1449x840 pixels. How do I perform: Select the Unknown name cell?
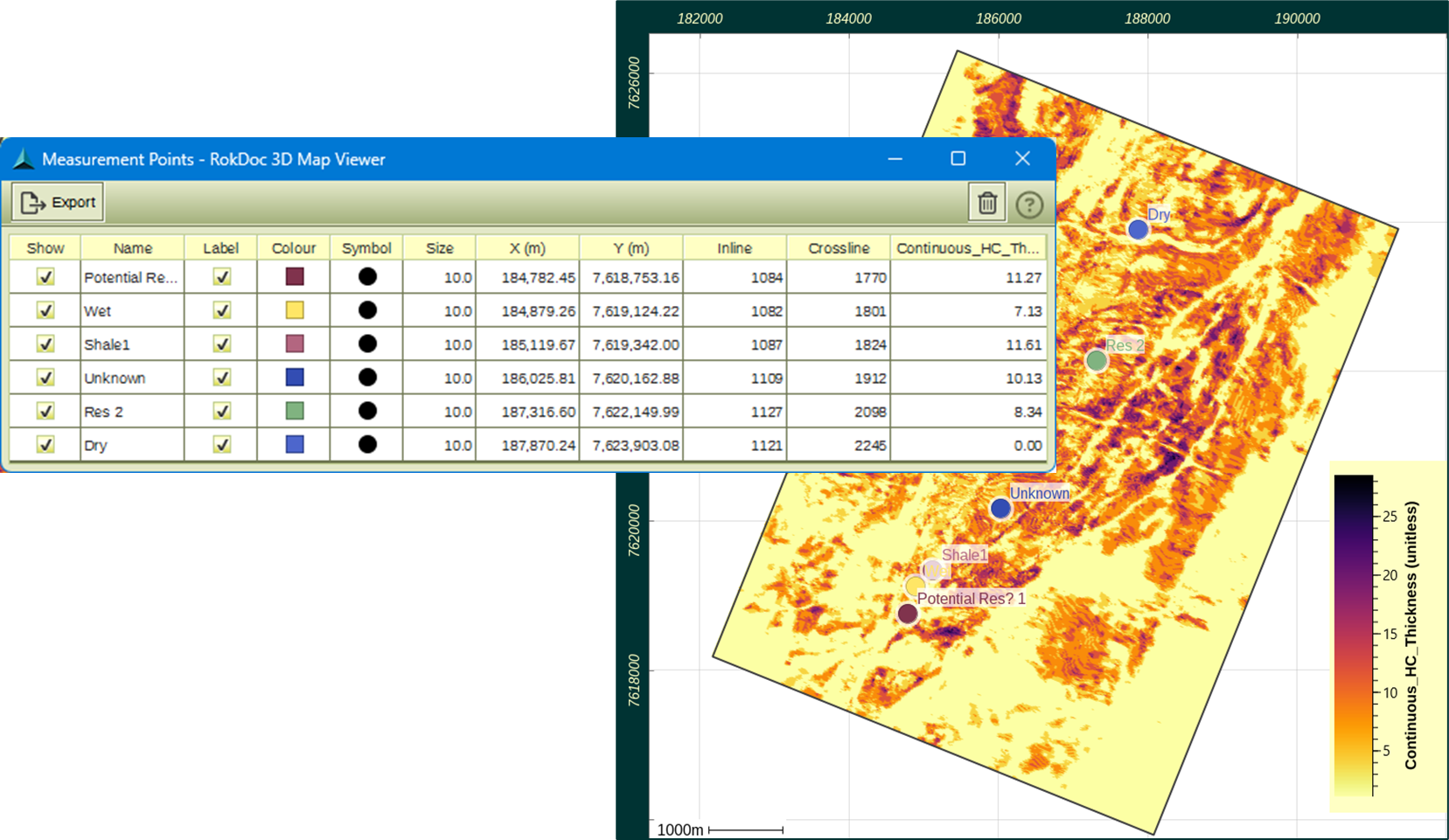[x=131, y=378]
